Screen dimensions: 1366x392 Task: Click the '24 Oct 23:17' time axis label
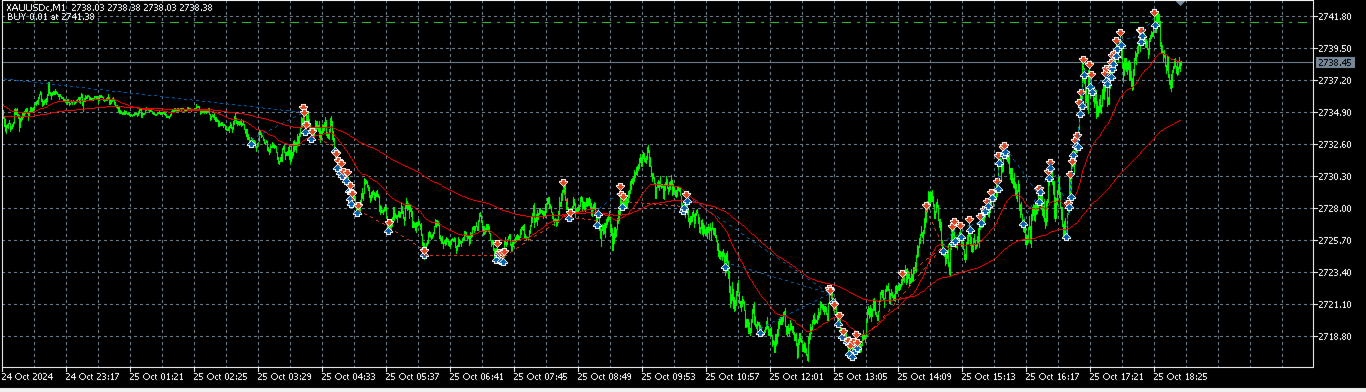tap(92, 377)
